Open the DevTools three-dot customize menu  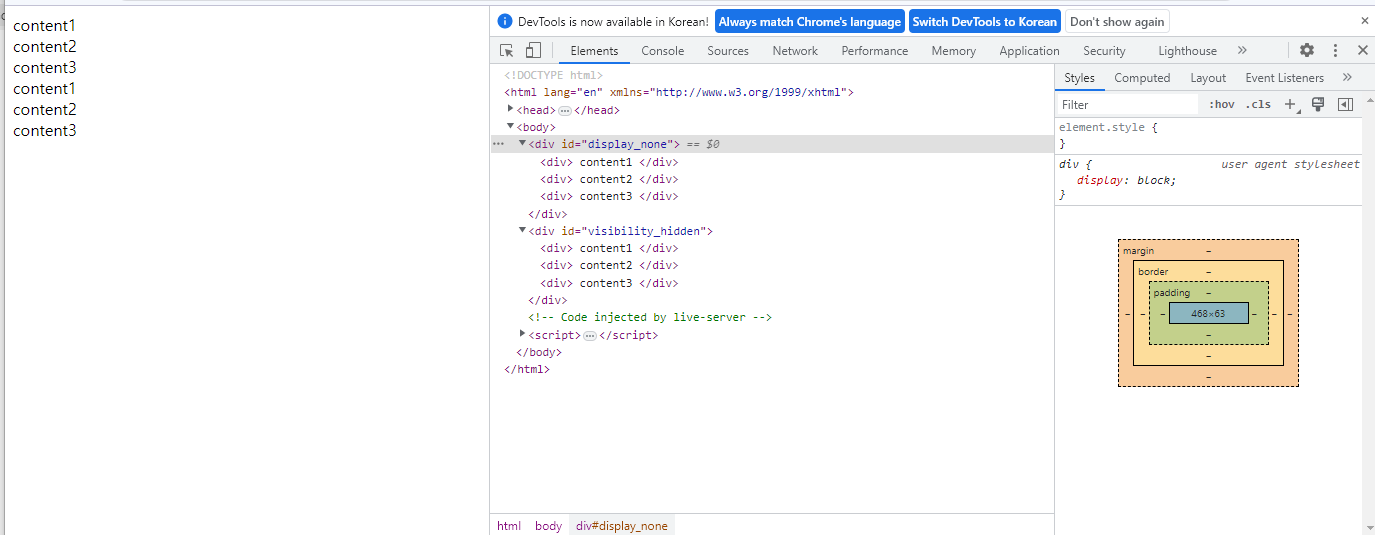(1335, 50)
